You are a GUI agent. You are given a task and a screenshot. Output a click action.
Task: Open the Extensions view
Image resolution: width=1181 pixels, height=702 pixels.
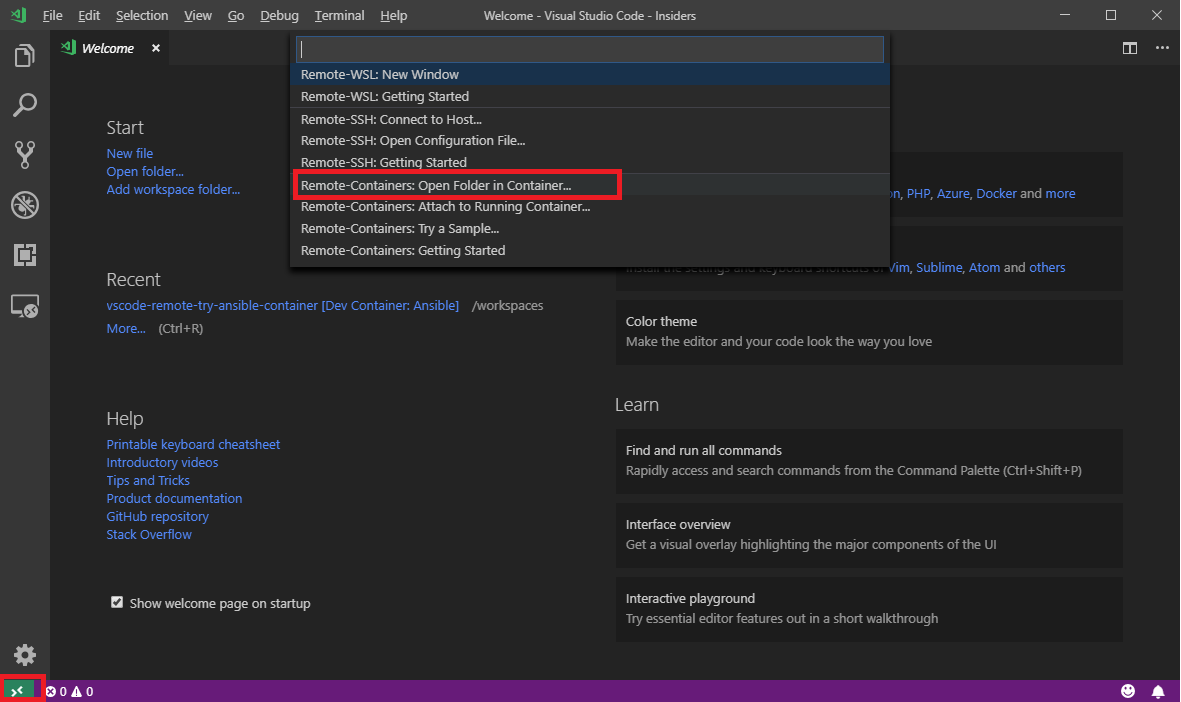pyautogui.click(x=24, y=255)
